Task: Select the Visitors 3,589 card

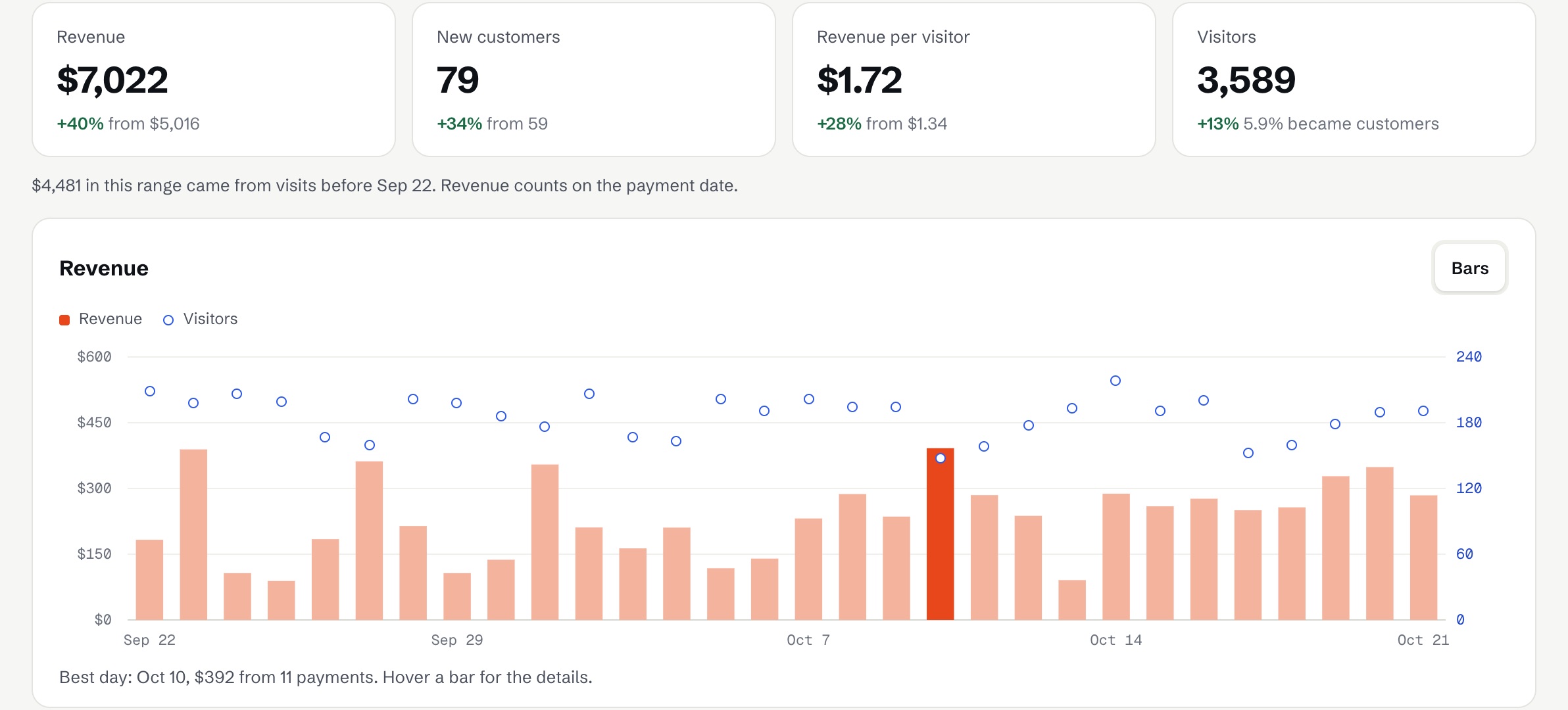Action: [x=1354, y=80]
